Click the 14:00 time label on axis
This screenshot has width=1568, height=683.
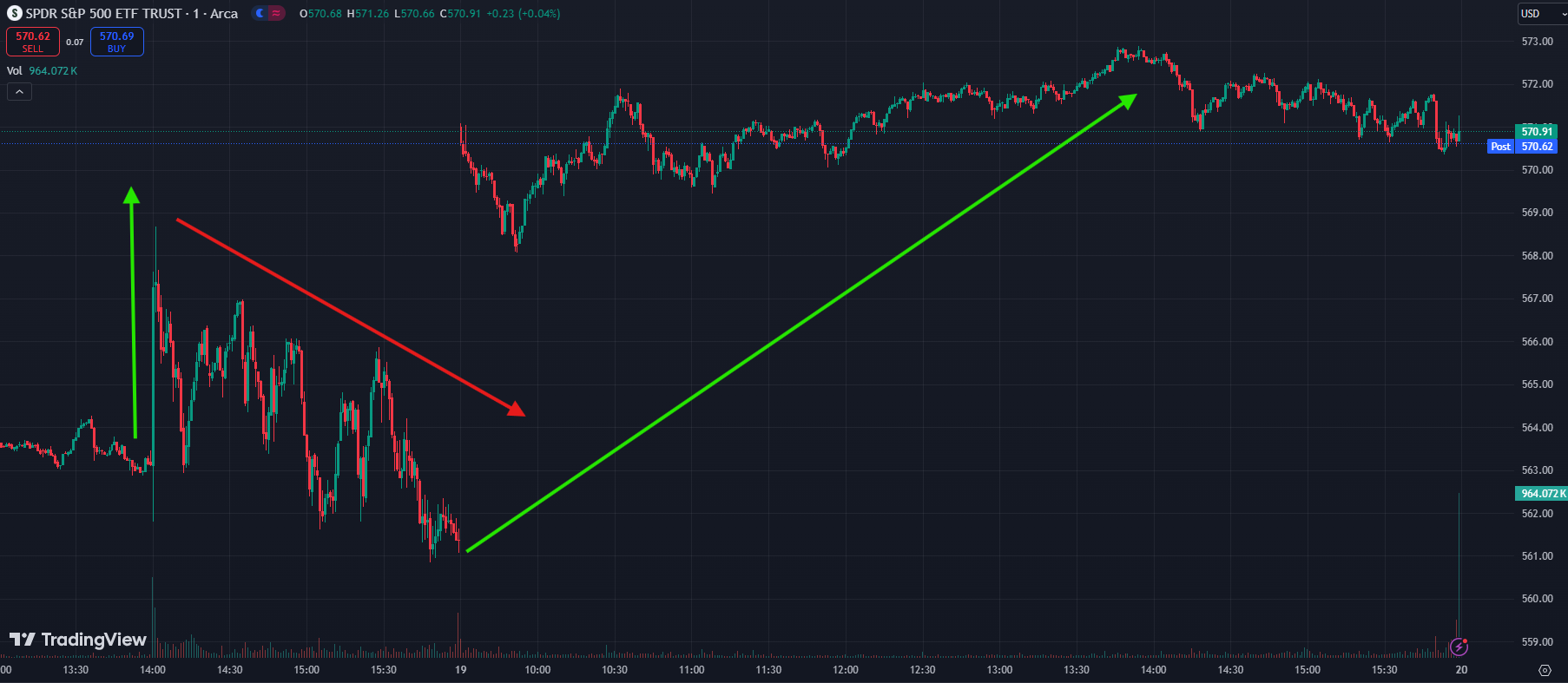point(153,670)
